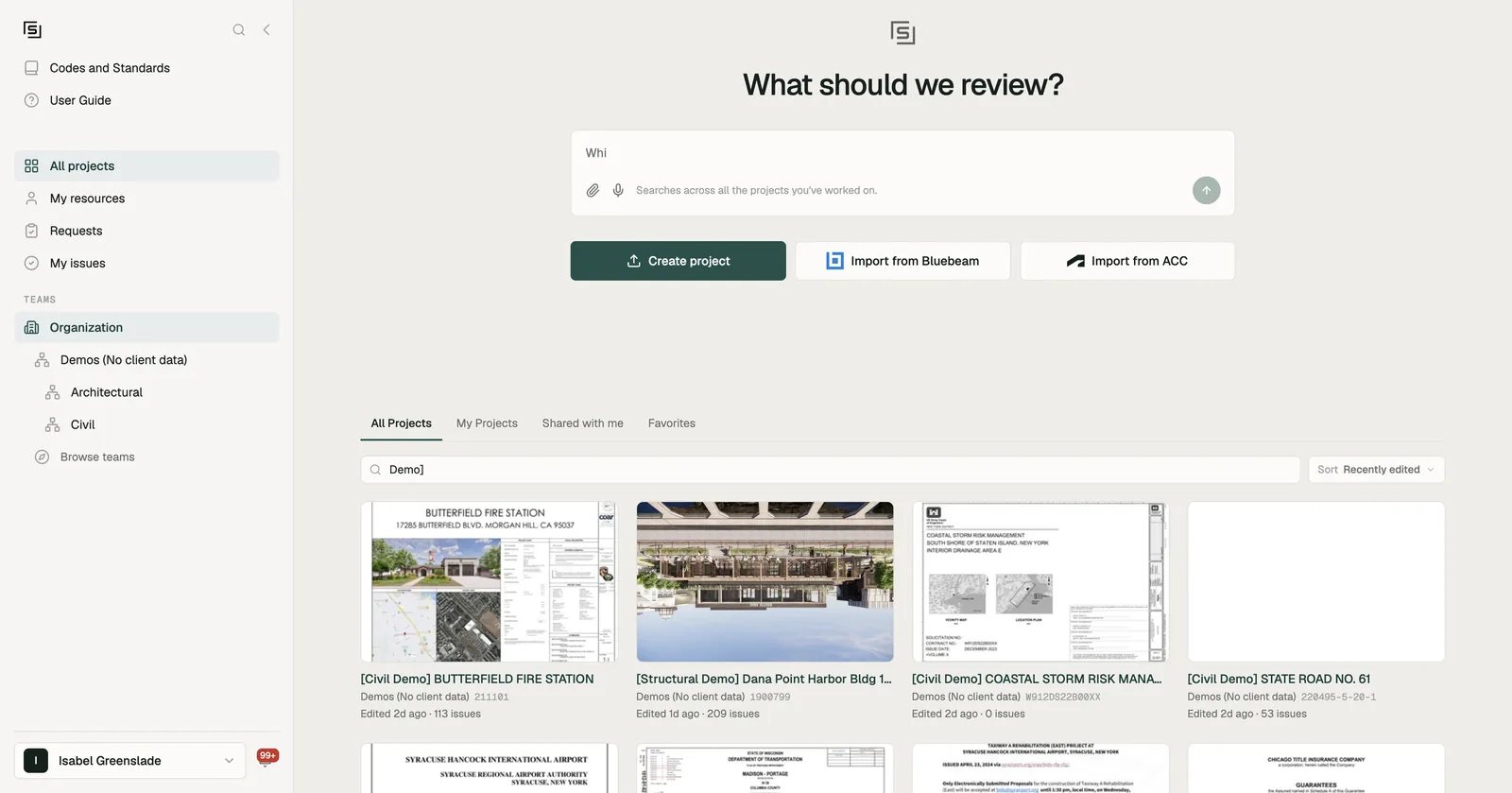Click the '[Civil Demo] STATE ROAD NO. 61' title
The image size is (1512, 793).
1279,680
